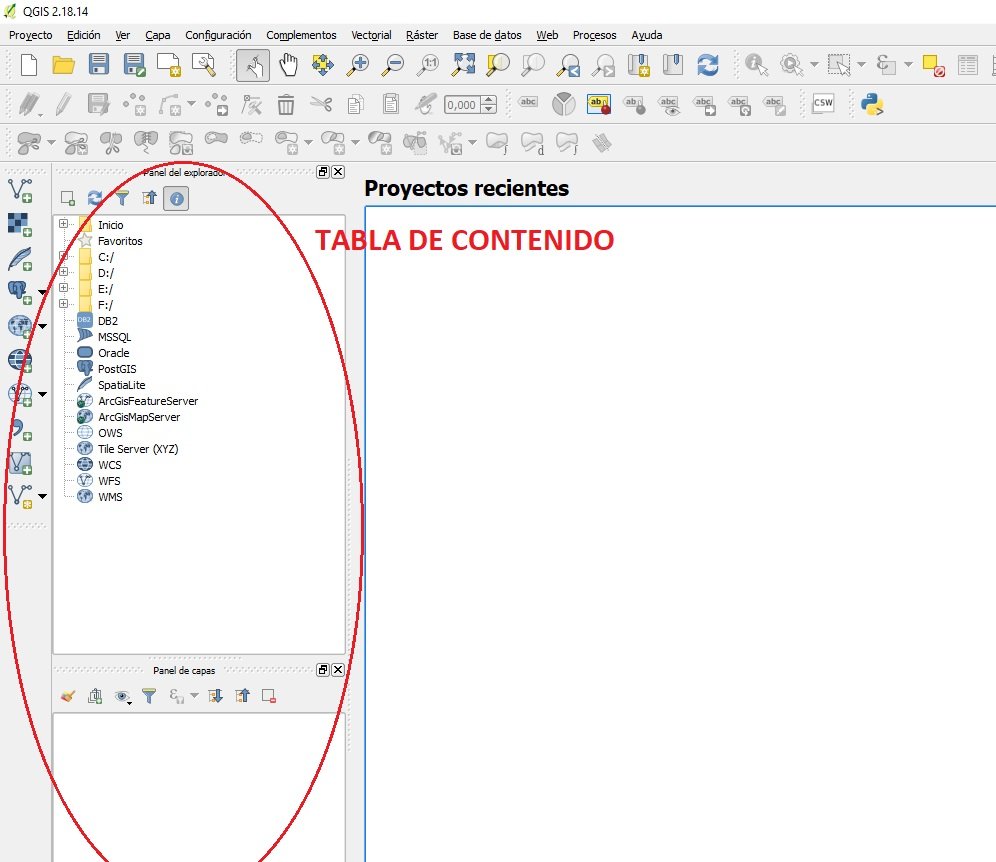Open the manage layer visibility eye dropdown
The image size is (996, 862).
pos(122,697)
